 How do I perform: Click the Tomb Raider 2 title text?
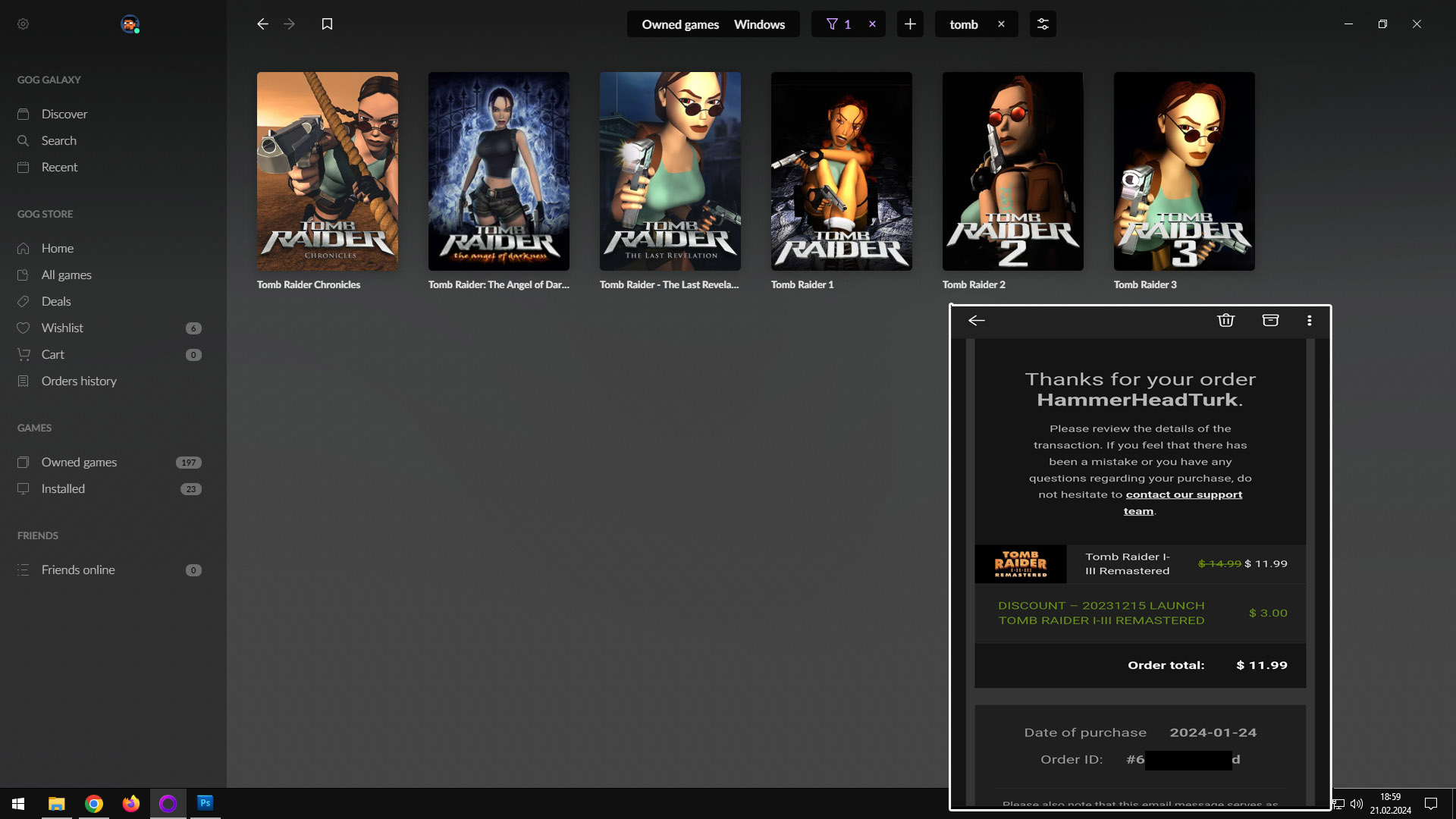tap(974, 284)
